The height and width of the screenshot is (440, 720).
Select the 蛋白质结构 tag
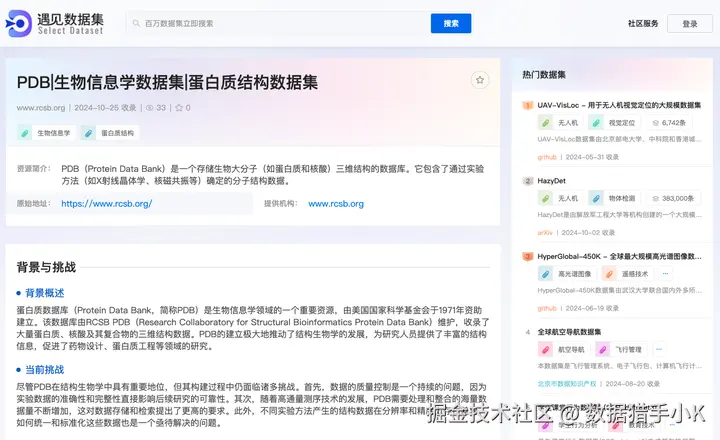pos(110,133)
